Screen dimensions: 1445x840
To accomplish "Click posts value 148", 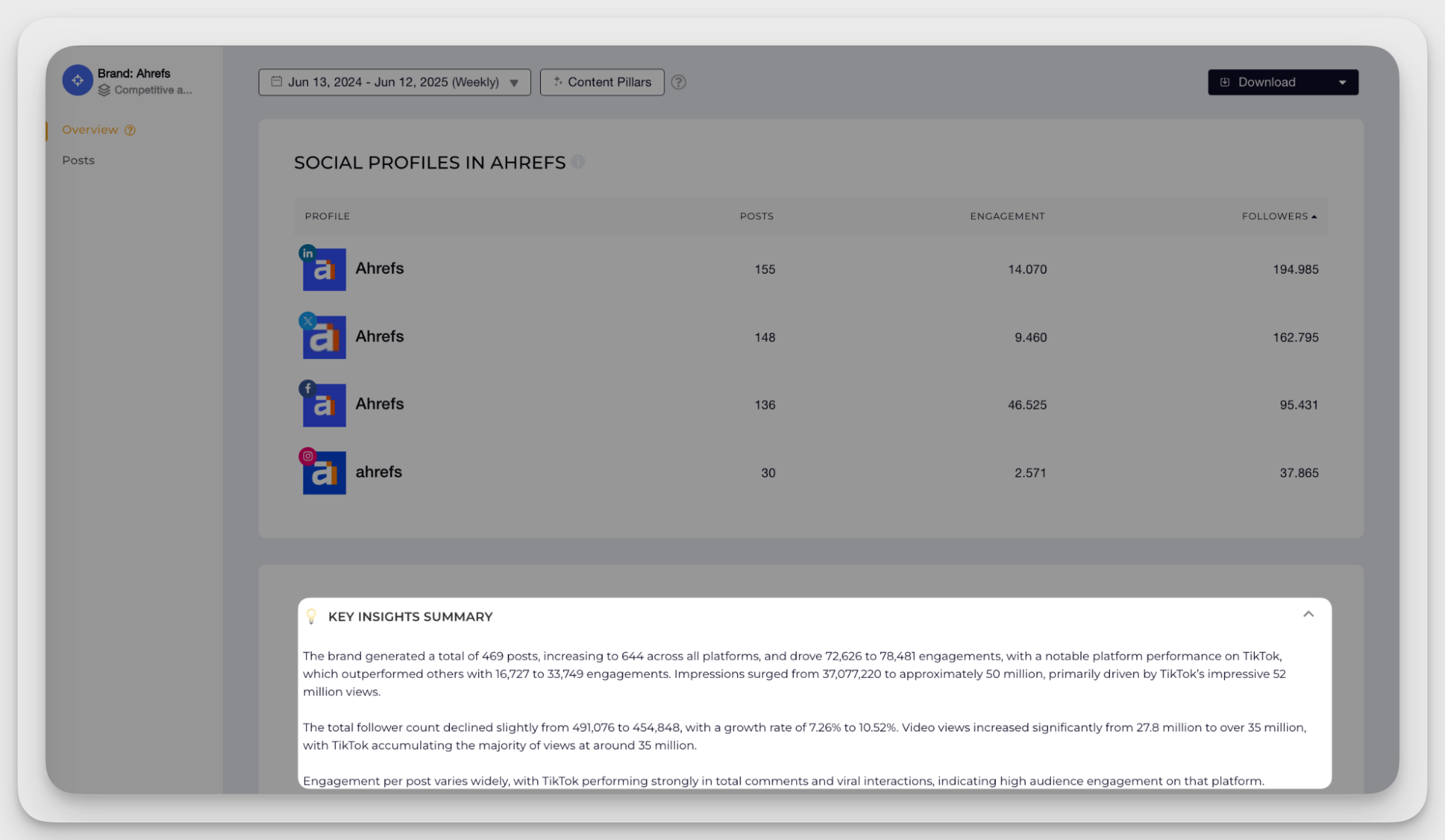I will tap(765, 337).
